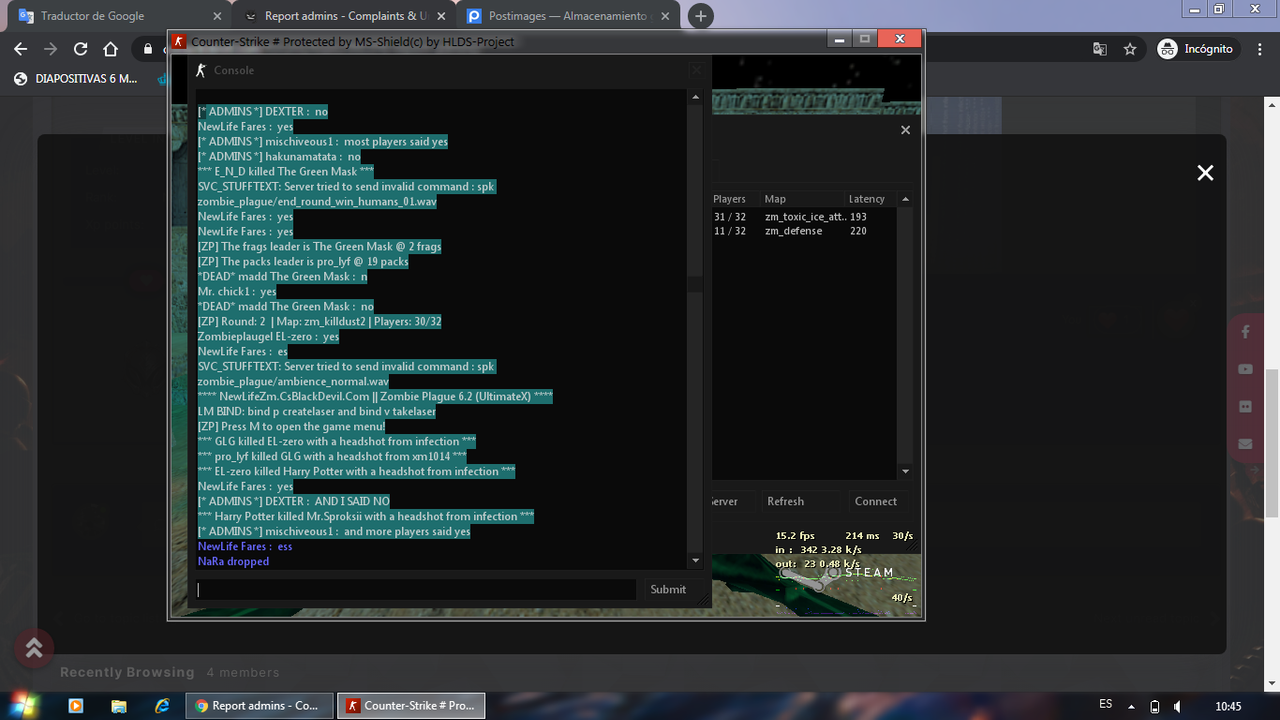Click the ES language indicator in tray
The image size is (1280, 720).
pyautogui.click(x=1106, y=705)
